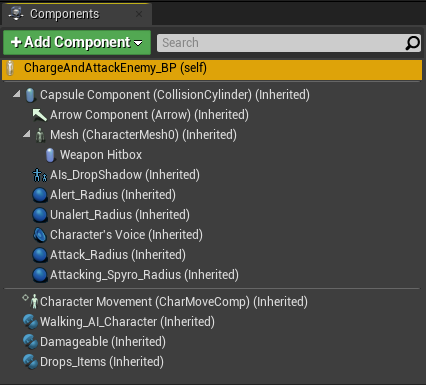Click the Alert_Radius sphere icon
Screen dimensions: 426x385
pos(40,195)
